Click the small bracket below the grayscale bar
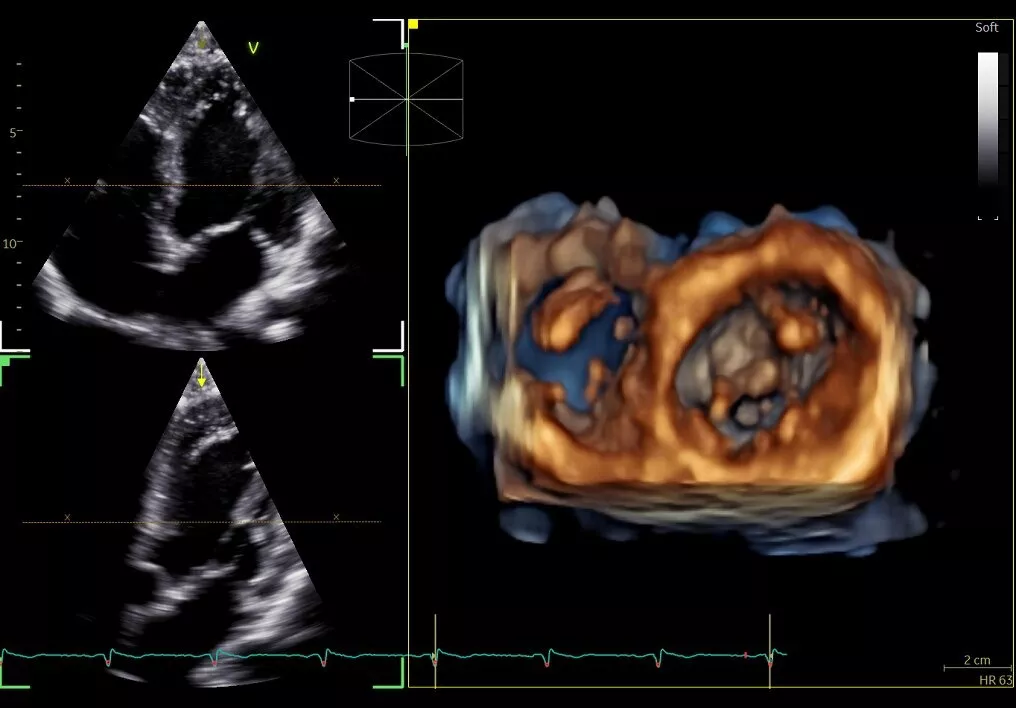Viewport: 1016px width, 708px height. coord(987,218)
